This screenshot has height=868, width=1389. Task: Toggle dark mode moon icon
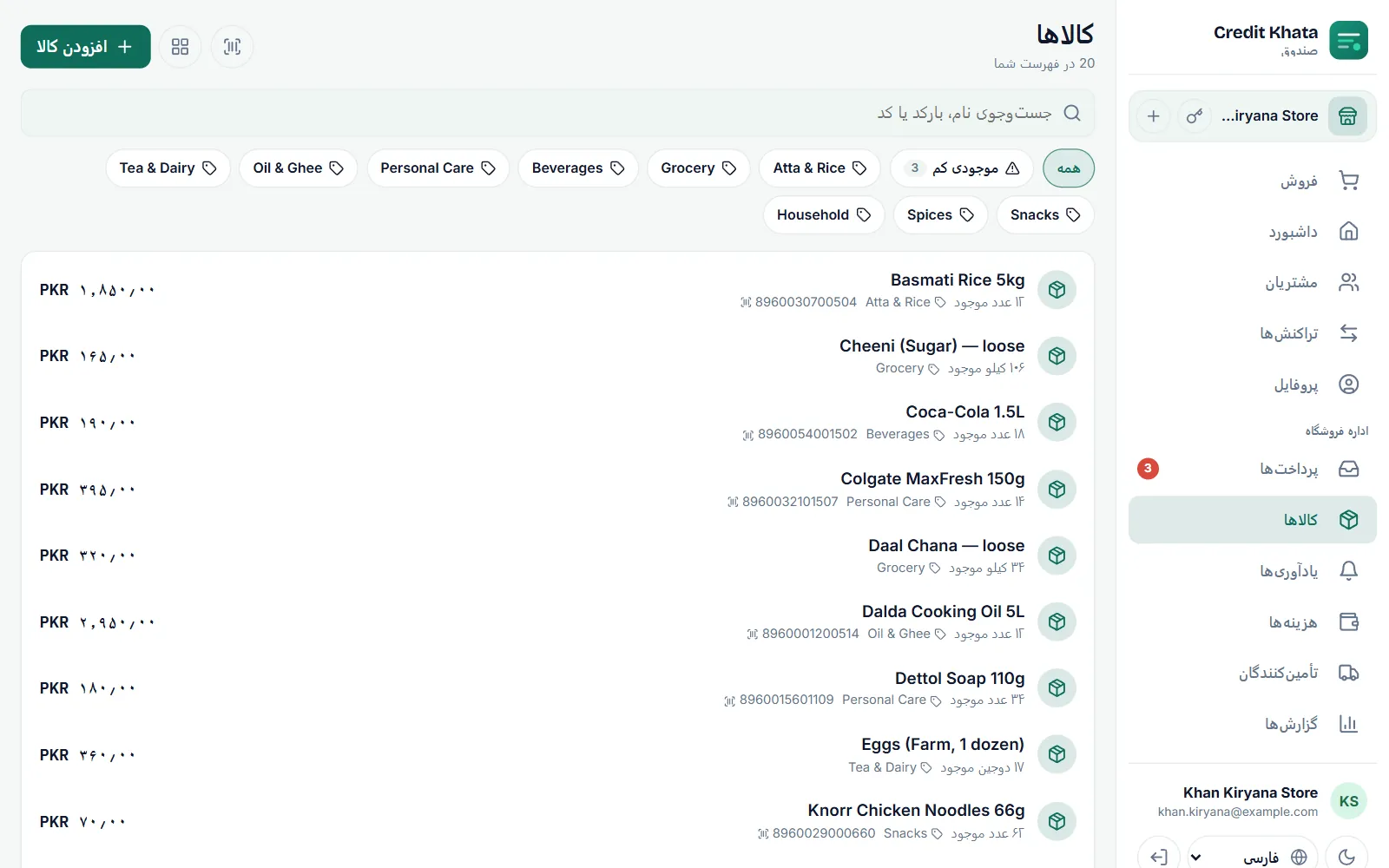pyautogui.click(x=1346, y=857)
